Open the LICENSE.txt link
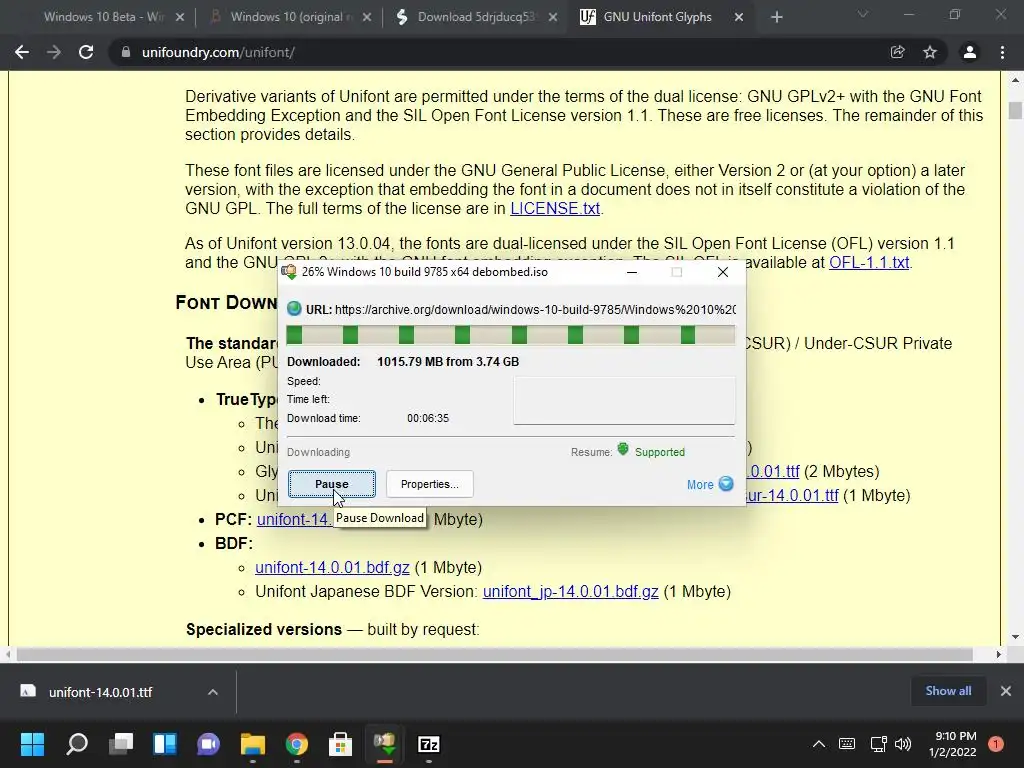Screen dimensions: 1024x768 coord(554,208)
